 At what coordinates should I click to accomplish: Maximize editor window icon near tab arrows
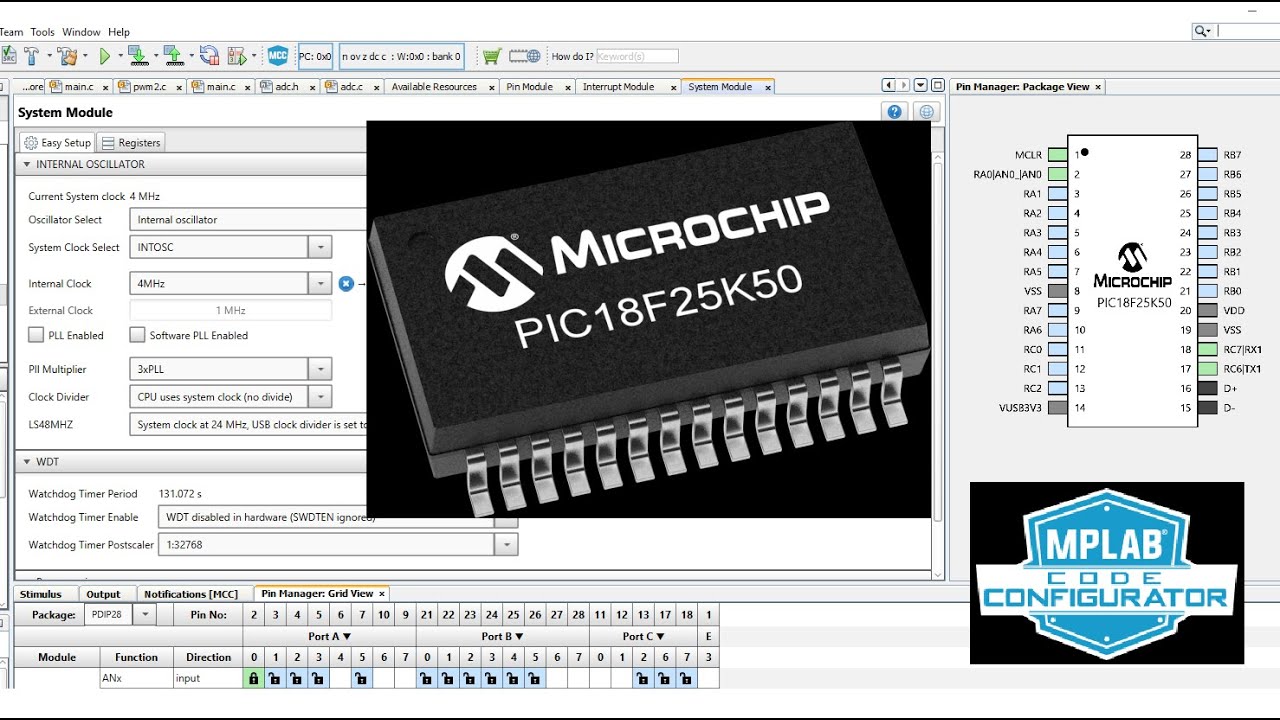coord(937,86)
